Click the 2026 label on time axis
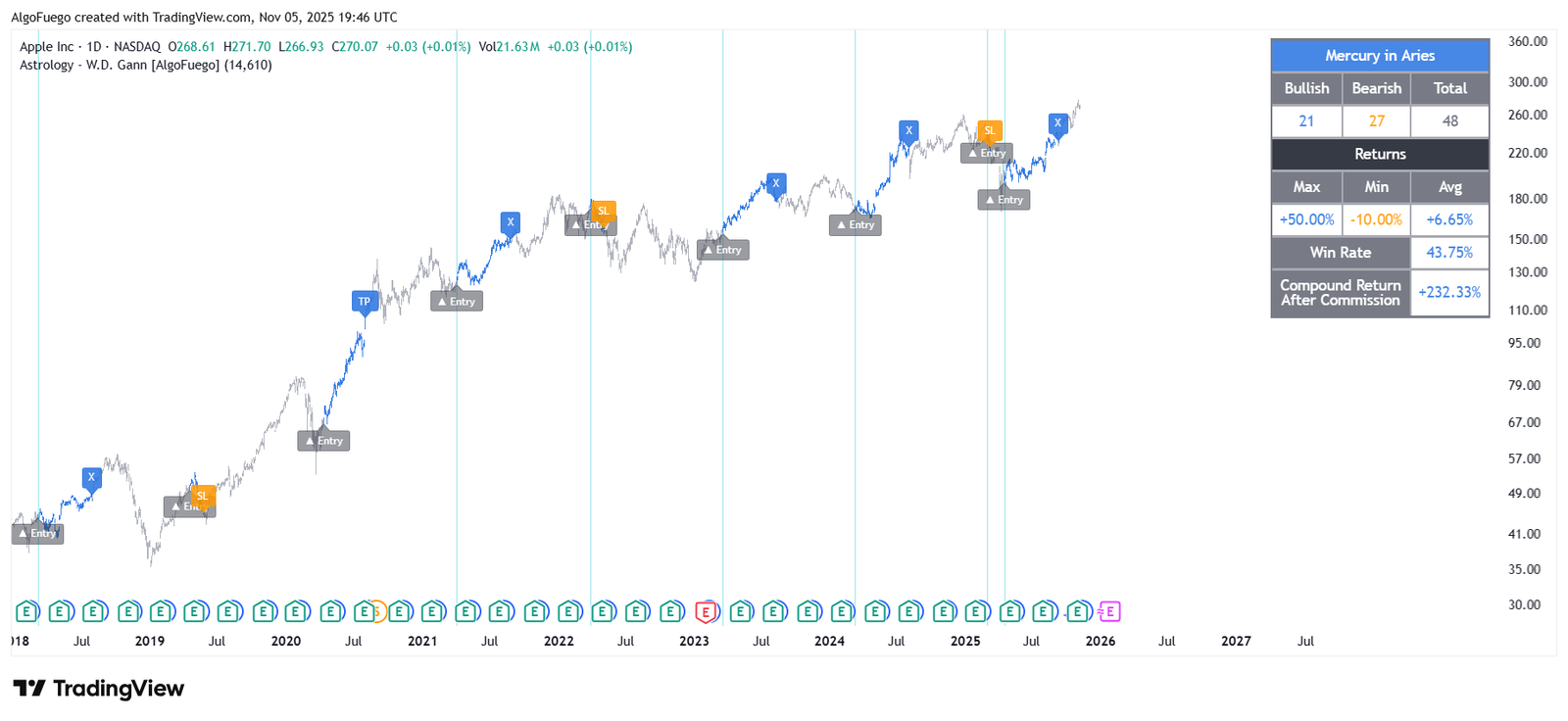The height and width of the screenshot is (721, 1568). point(1101,642)
